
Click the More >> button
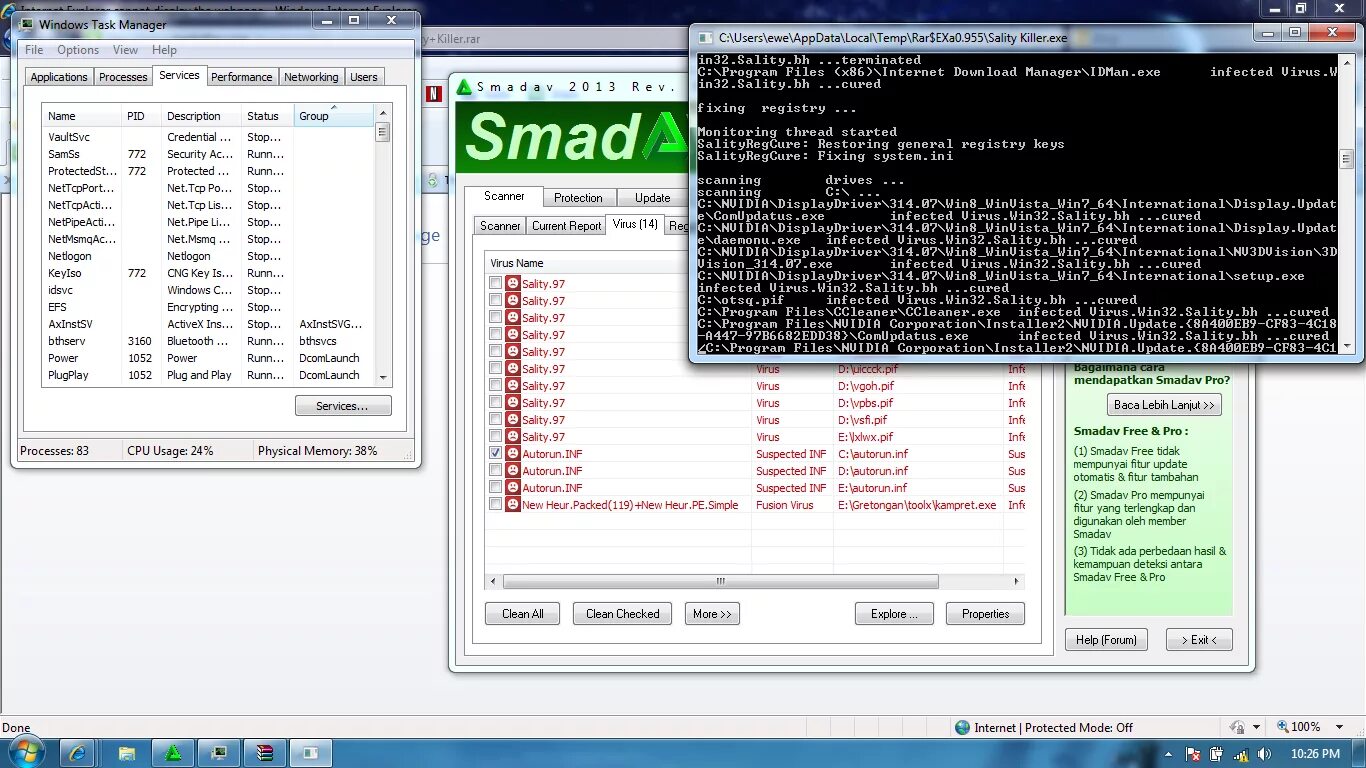pos(712,614)
